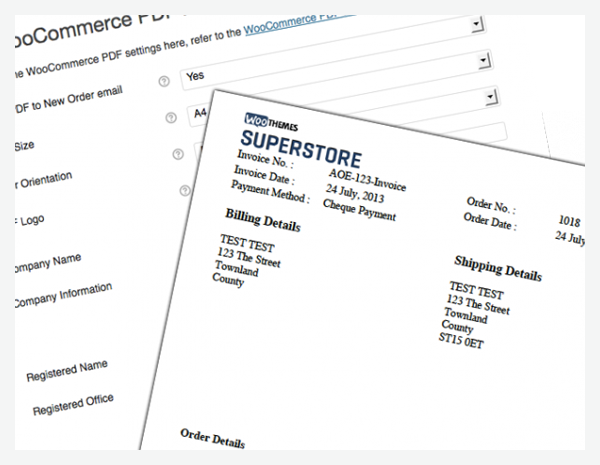Click the 'PDF to New Order email' label
The width and height of the screenshot is (600, 465).
coord(69,99)
